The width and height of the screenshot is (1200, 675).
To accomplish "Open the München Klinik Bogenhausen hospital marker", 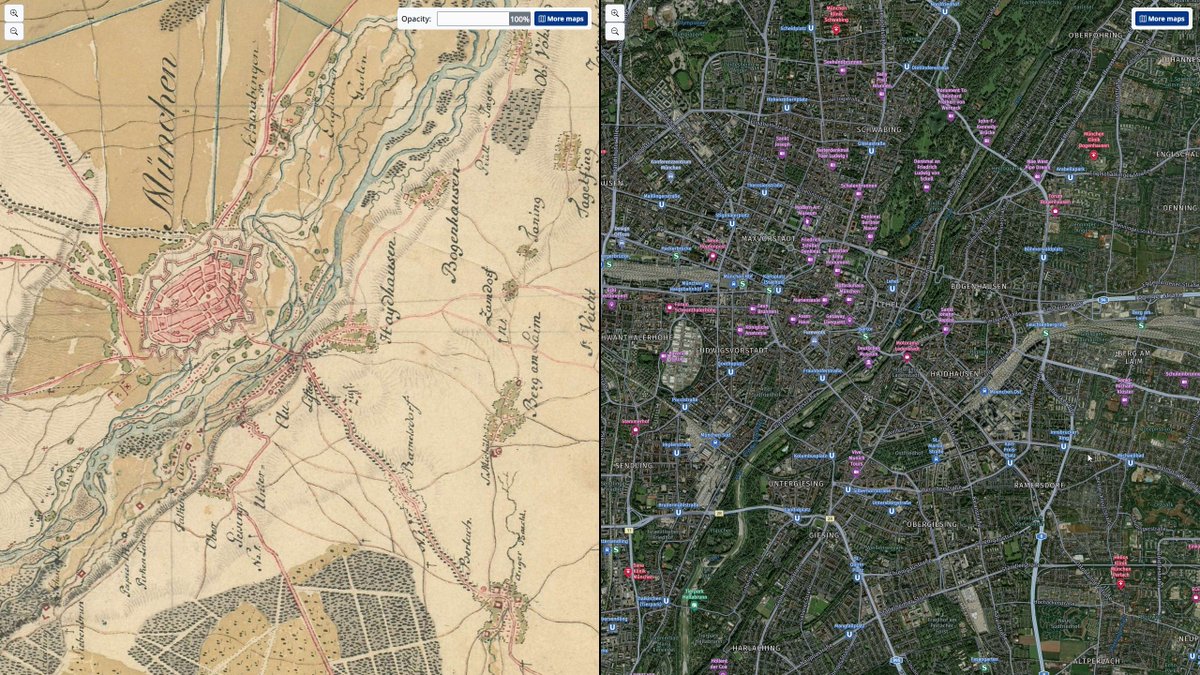I will click(1093, 155).
